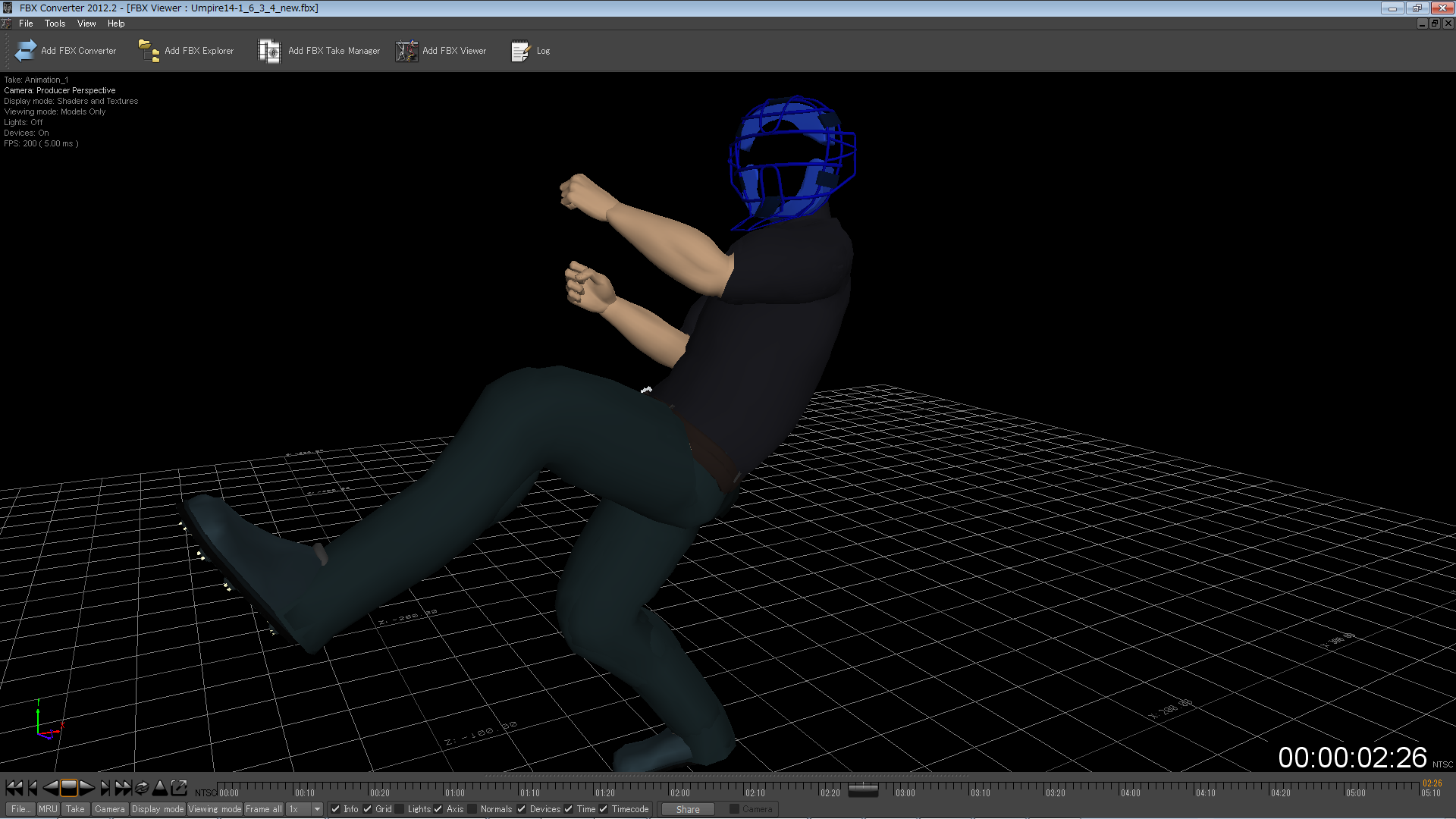Jump to the end of the animation

[x=123, y=788]
